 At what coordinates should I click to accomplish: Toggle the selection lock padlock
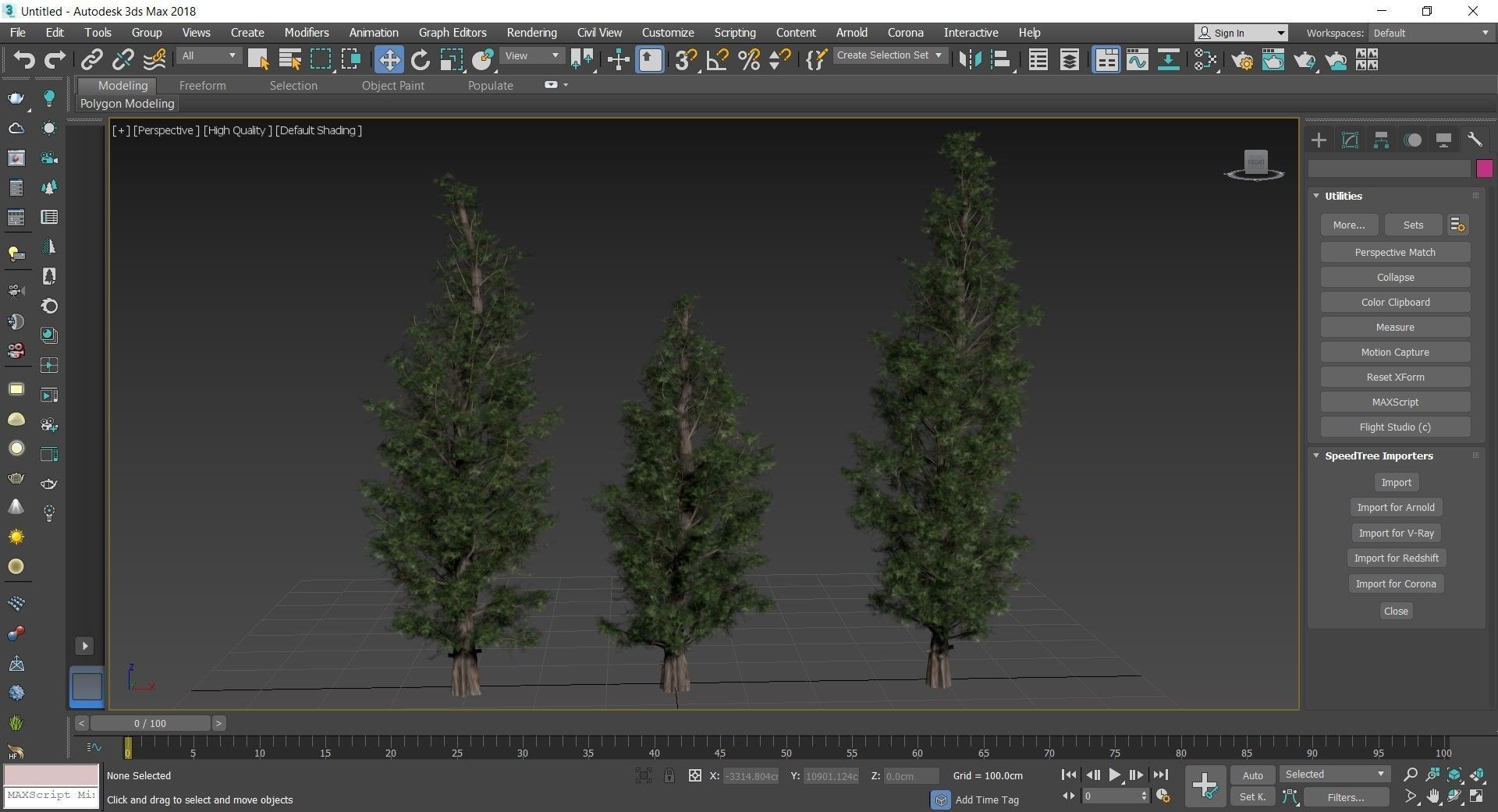point(669,775)
